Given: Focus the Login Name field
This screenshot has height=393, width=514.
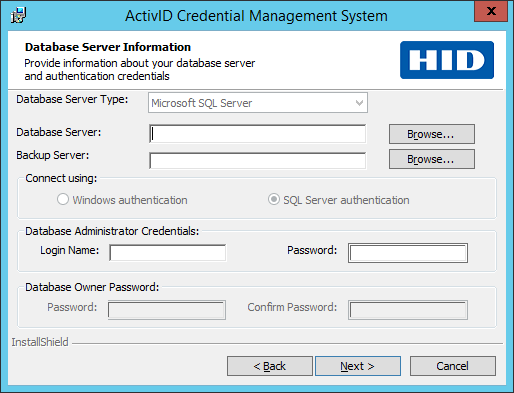Looking at the screenshot, I should (168, 253).
